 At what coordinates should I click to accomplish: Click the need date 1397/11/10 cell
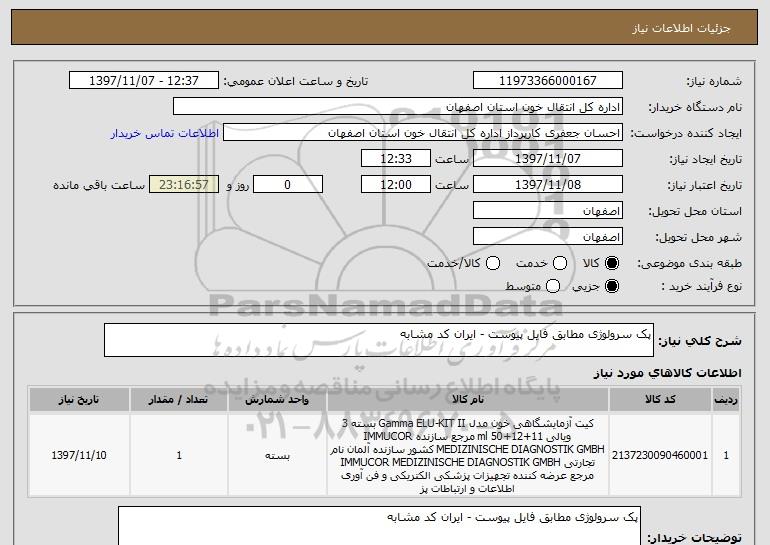[79, 455]
